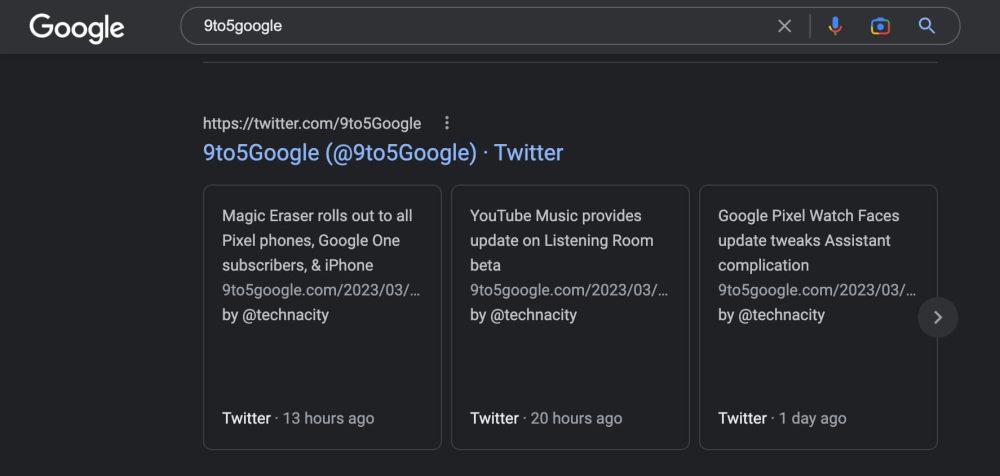Click @technacity in the Magic Eraser tweet
The height and width of the screenshot is (476, 1000).
tap(285, 314)
